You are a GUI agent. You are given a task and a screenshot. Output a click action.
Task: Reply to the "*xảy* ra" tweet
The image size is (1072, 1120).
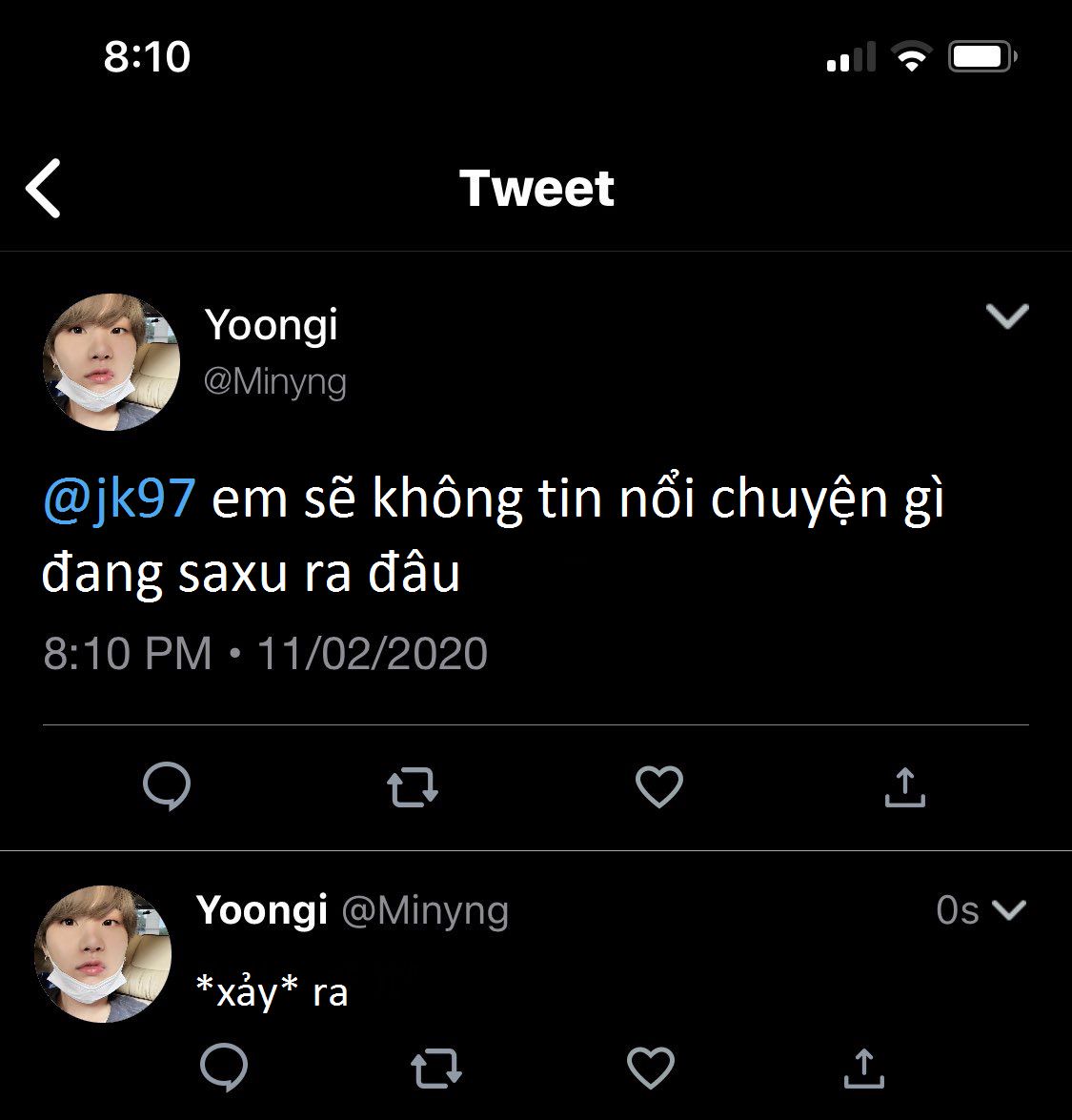pos(224,1067)
